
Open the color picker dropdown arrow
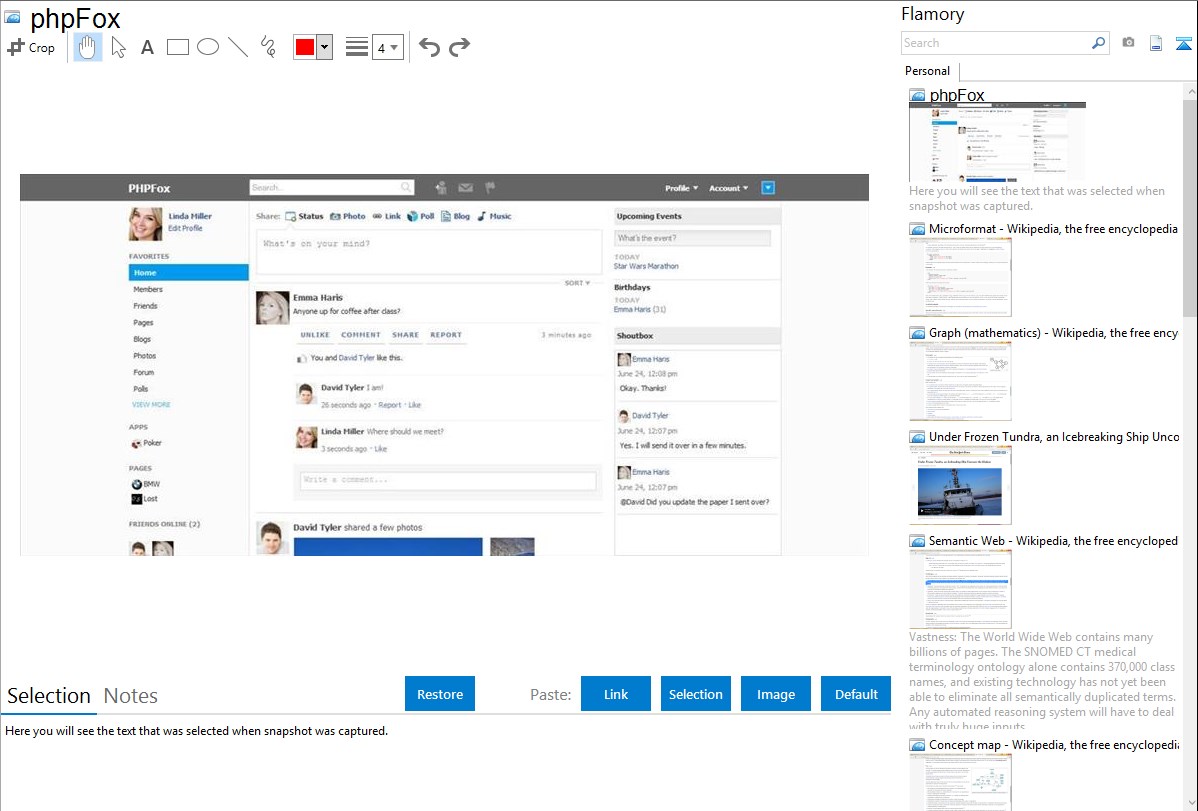click(x=325, y=47)
